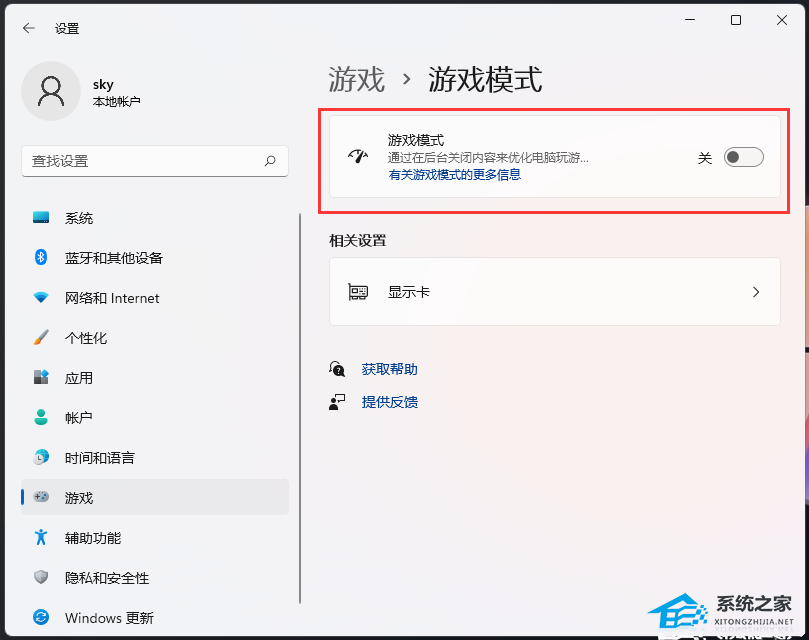Click the 时间和语言 clock globe icon

(41, 457)
